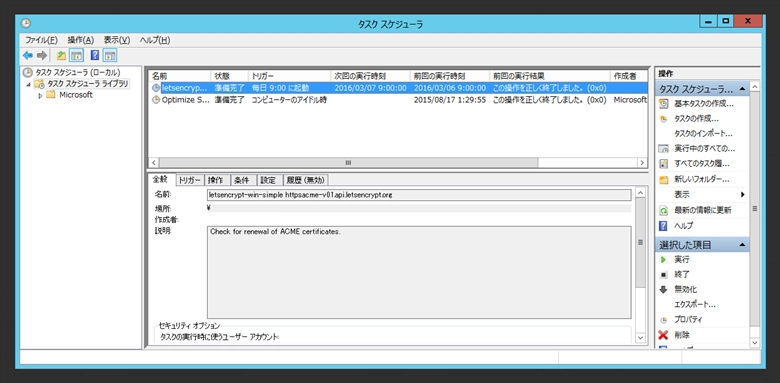Click the details pane scroll down arrow
This screenshot has height=383, width=780.
tap(641, 338)
